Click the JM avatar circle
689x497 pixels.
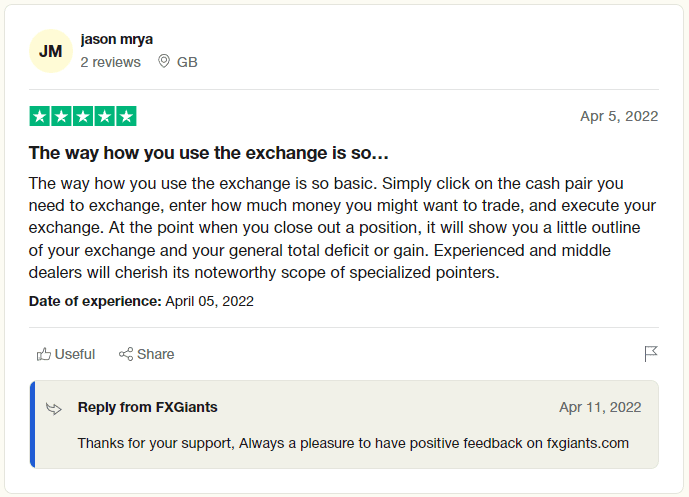click(51, 51)
